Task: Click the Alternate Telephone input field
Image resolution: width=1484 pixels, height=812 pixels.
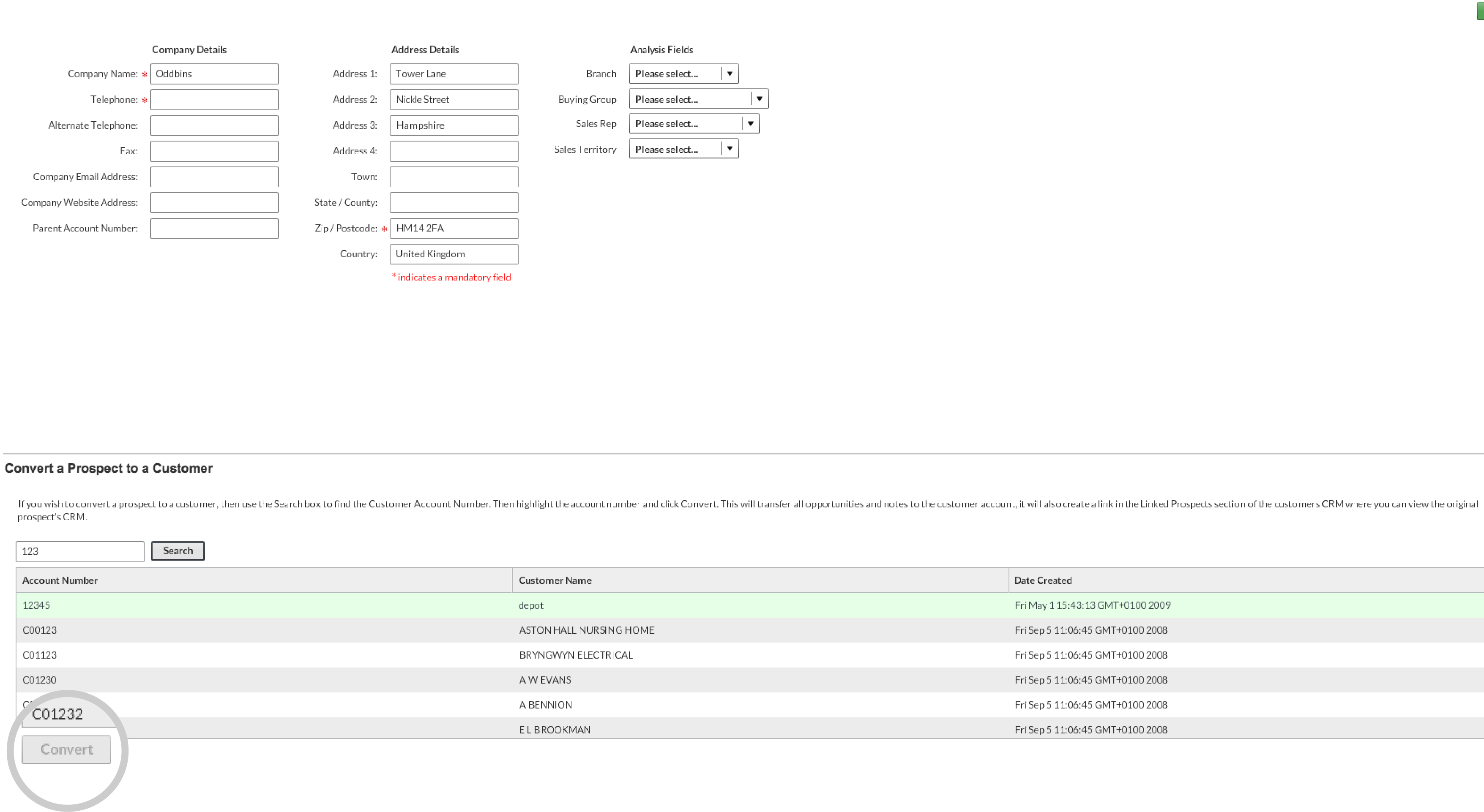Action: pyautogui.click(x=214, y=125)
